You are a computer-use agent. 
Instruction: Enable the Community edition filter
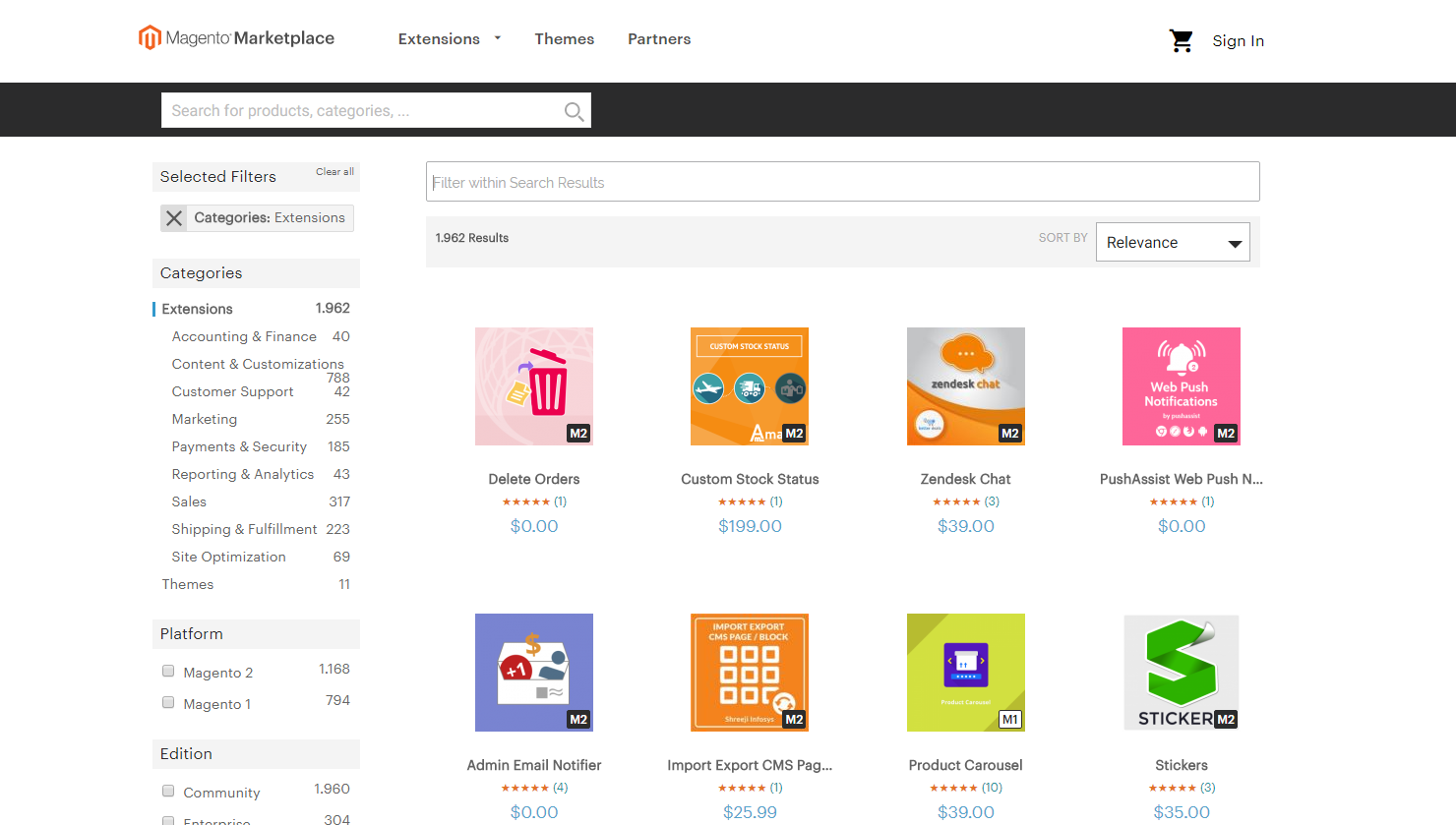[x=167, y=791]
